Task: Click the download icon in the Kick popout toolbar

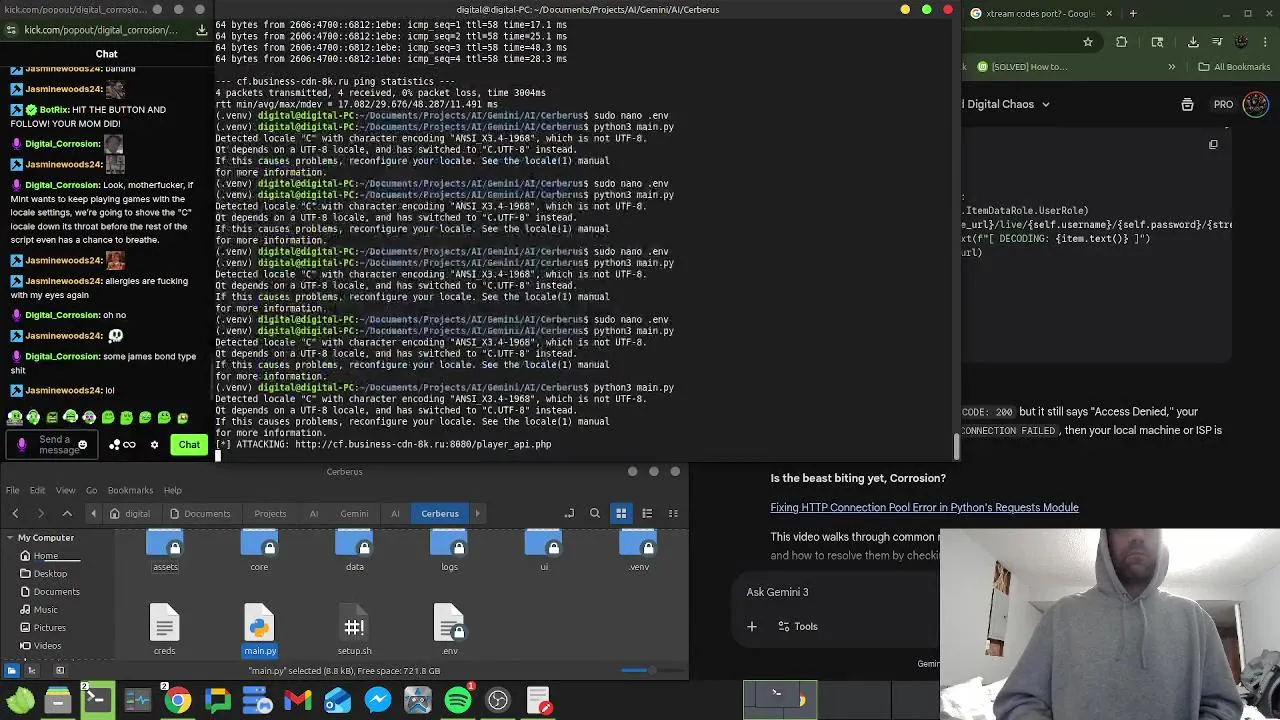Action: pyautogui.click(x=201, y=30)
